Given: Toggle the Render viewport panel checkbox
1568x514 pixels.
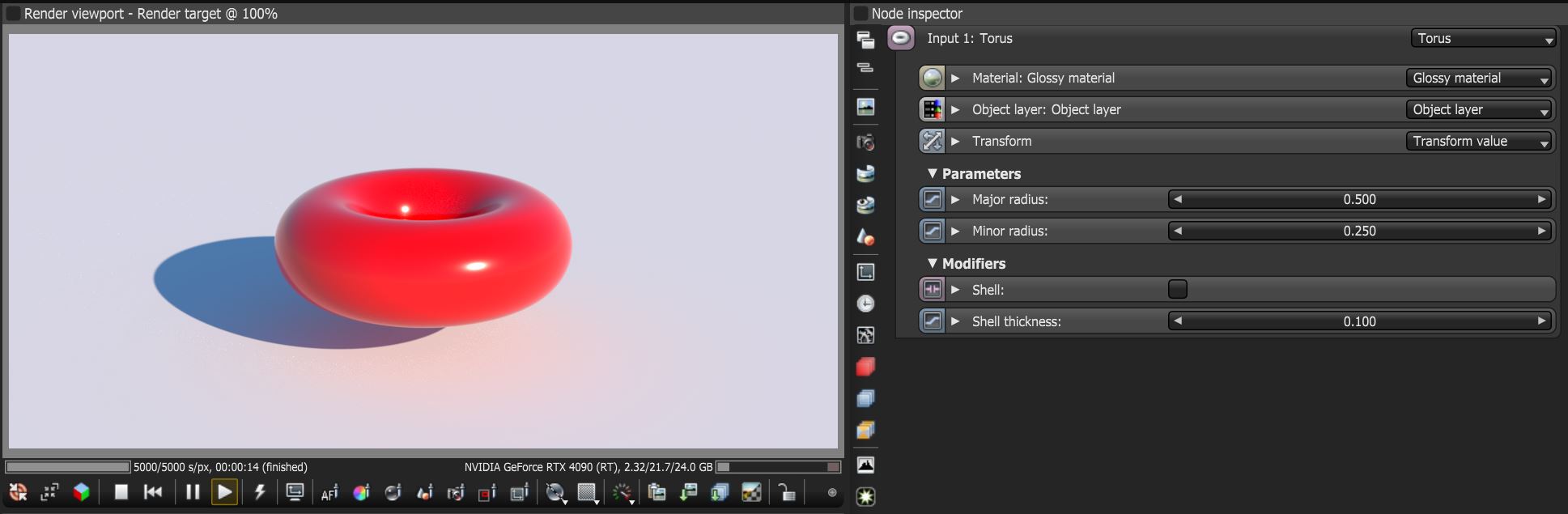Looking at the screenshot, I should click(x=14, y=14).
